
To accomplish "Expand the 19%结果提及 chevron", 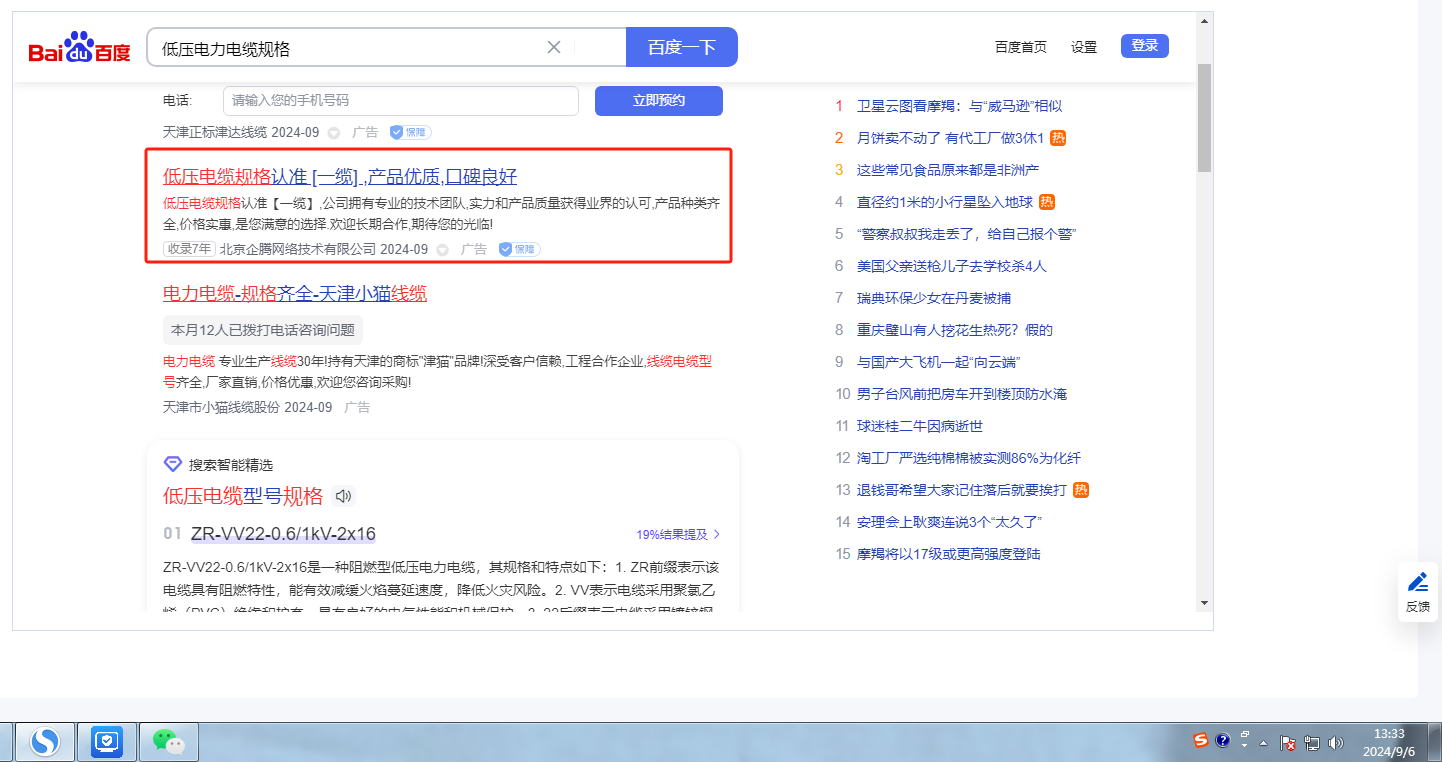I will click(716, 534).
